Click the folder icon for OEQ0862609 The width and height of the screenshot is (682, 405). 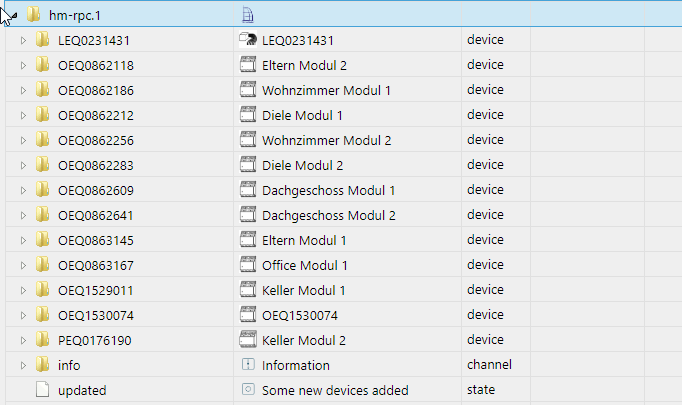[x=42, y=190]
